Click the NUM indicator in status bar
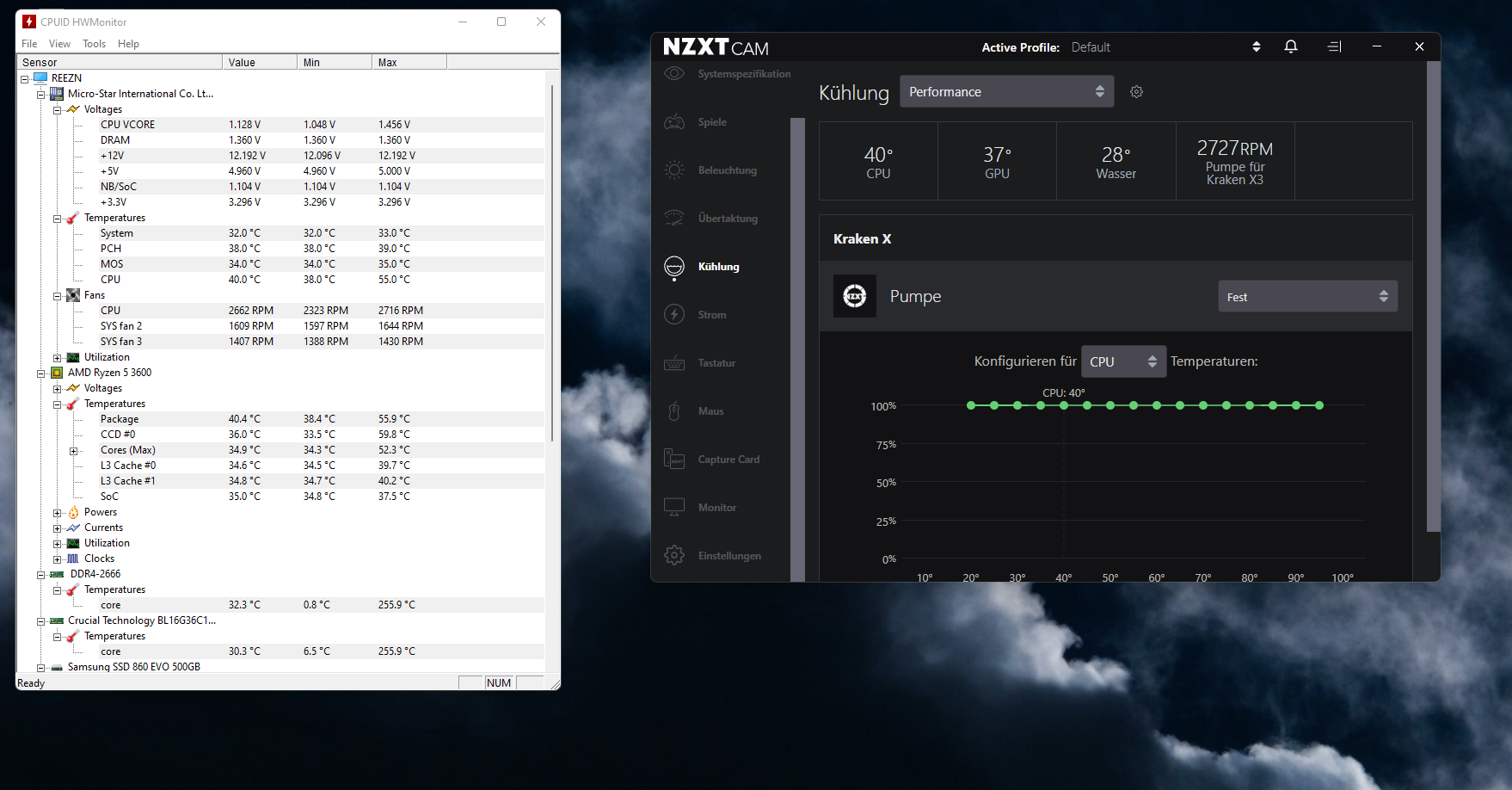The height and width of the screenshot is (790, 1512). pos(499,683)
